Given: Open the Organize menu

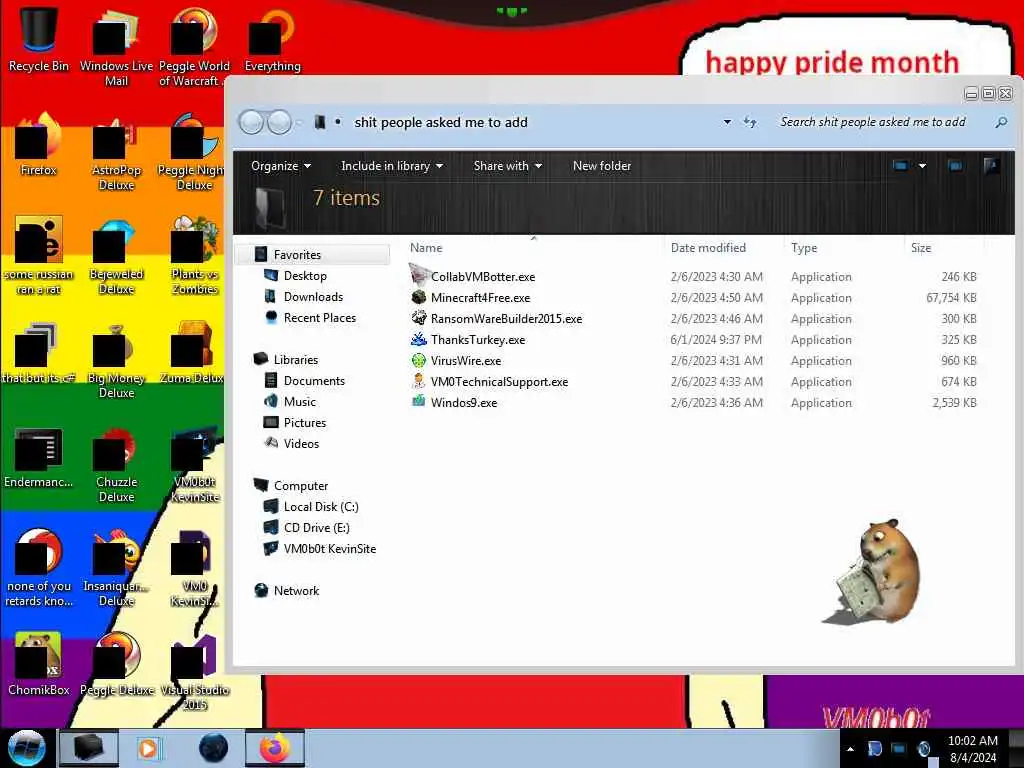Looking at the screenshot, I should (x=281, y=166).
